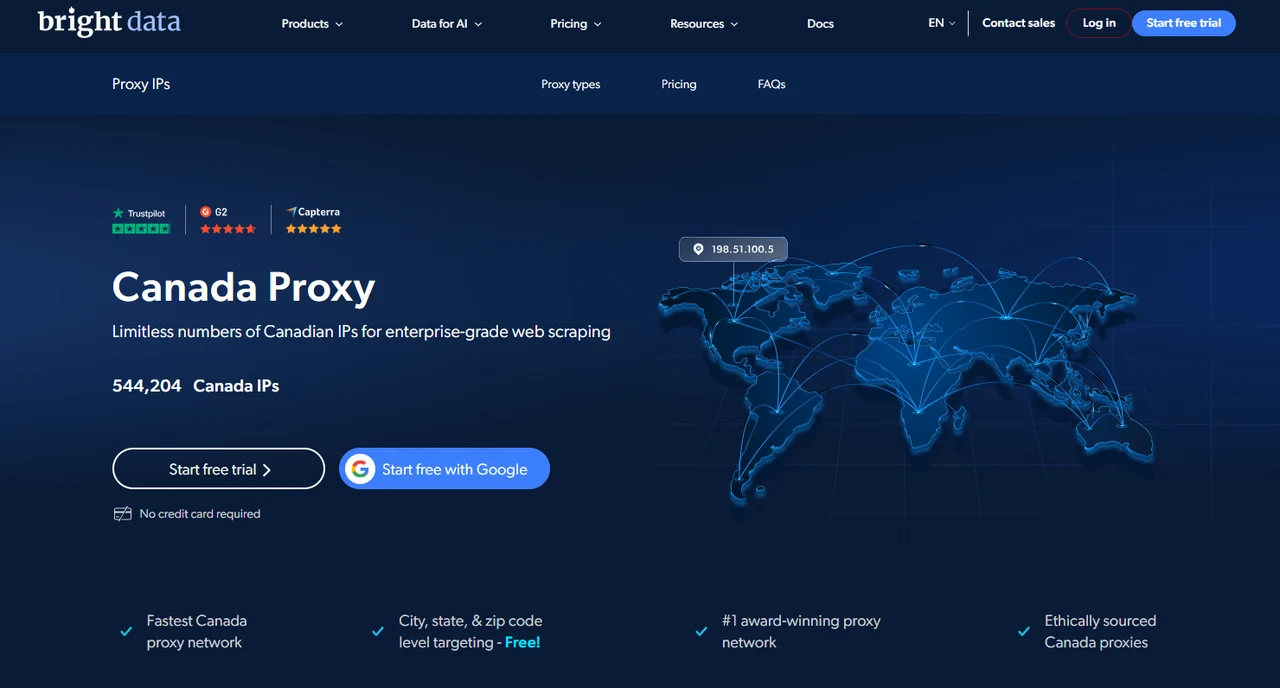The height and width of the screenshot is (688, 1280).
Task: Click checkmark beside #1 award-winning proxy network
Action: (701, 632)
